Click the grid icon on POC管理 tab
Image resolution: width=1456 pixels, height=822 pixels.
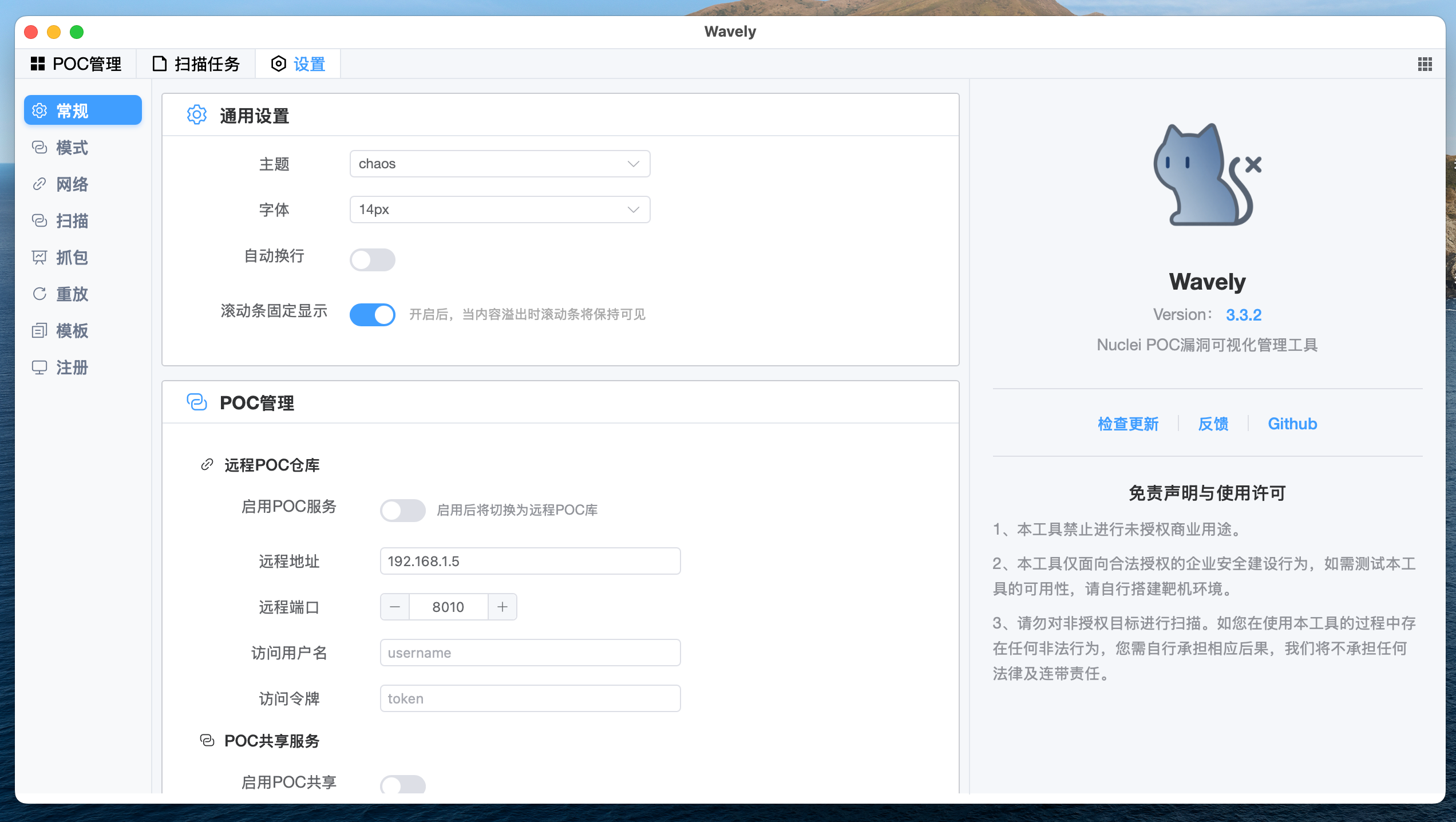tap(38, 64)
